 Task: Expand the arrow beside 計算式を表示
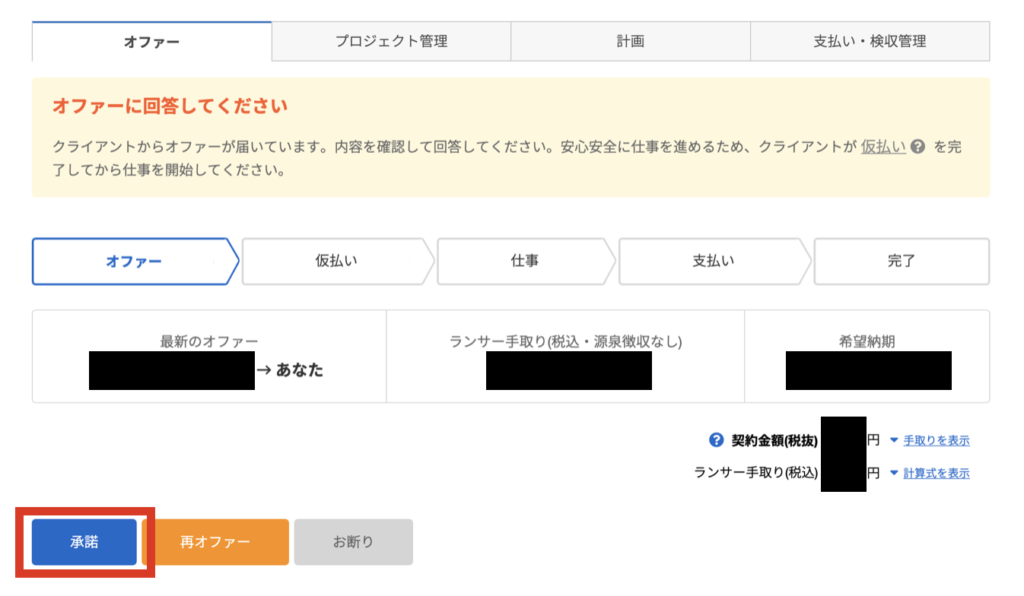coord(894,473)
